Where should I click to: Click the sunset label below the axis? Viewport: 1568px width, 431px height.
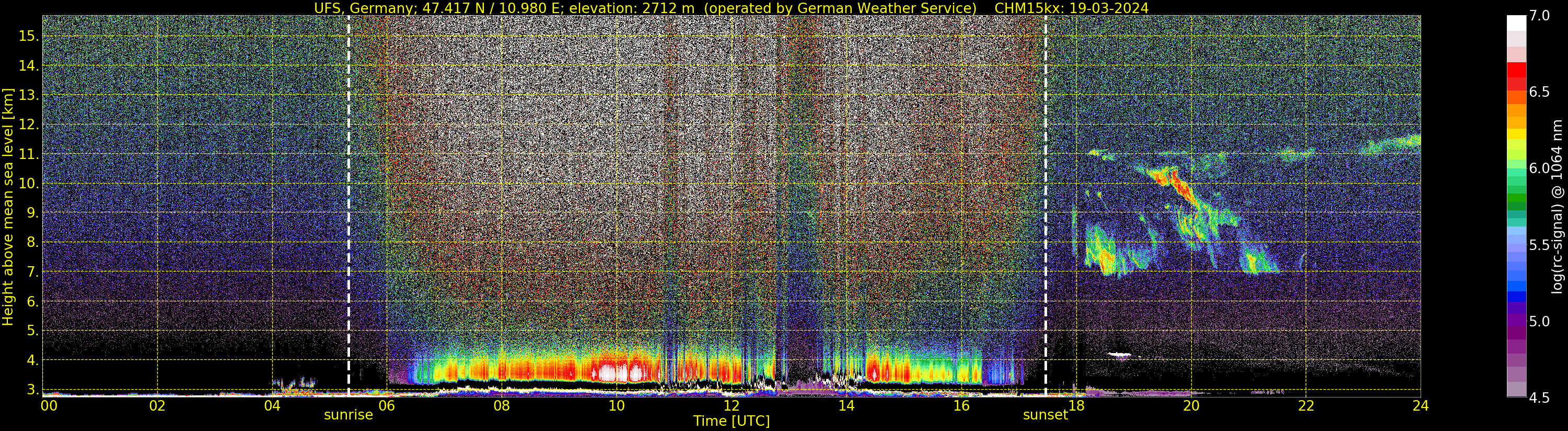(x=1045, y=415)
